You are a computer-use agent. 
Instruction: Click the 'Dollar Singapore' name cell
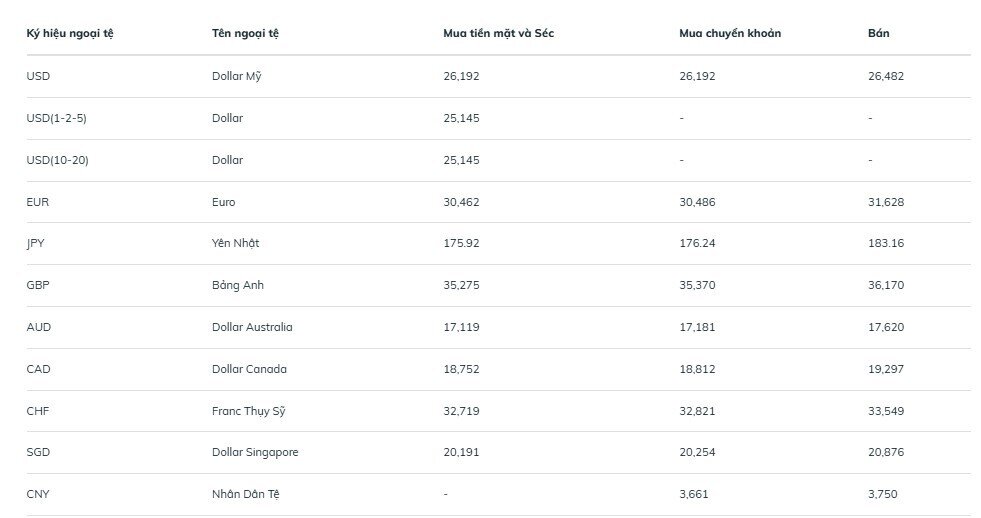[x=255, y=452]
